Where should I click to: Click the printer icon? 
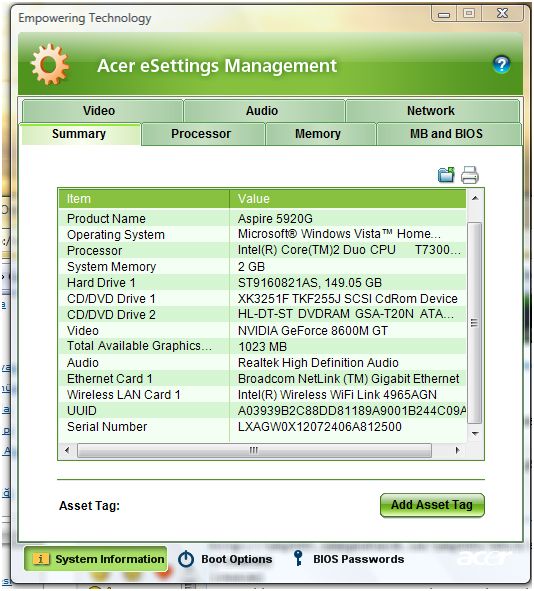click(x=470, y=175)
